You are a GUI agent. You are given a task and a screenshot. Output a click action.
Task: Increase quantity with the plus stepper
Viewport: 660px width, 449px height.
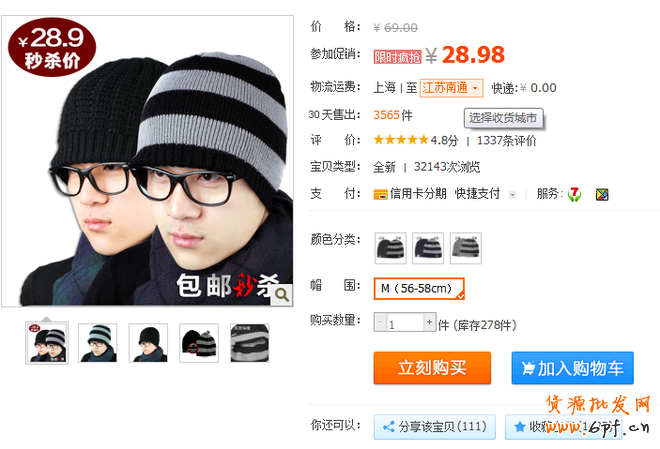tap(429, 322)
